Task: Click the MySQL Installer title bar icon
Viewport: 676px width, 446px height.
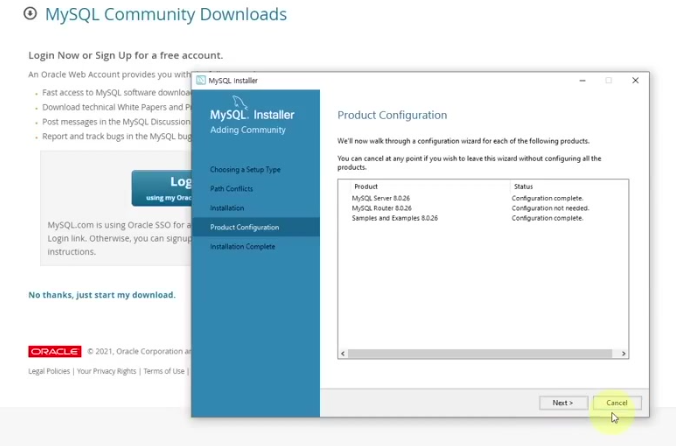Action: tap(200, 80)
